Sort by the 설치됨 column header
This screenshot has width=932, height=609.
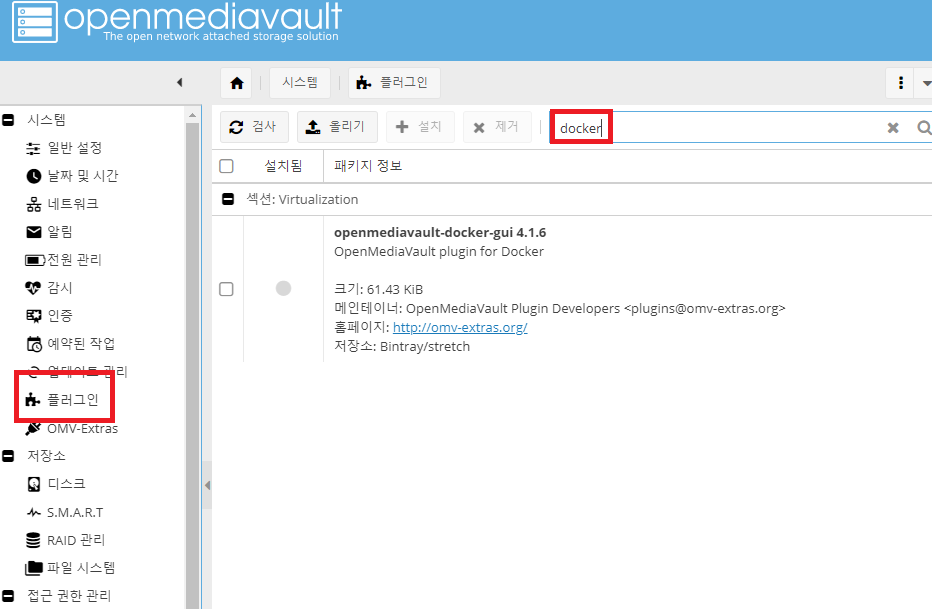point(284,166)
